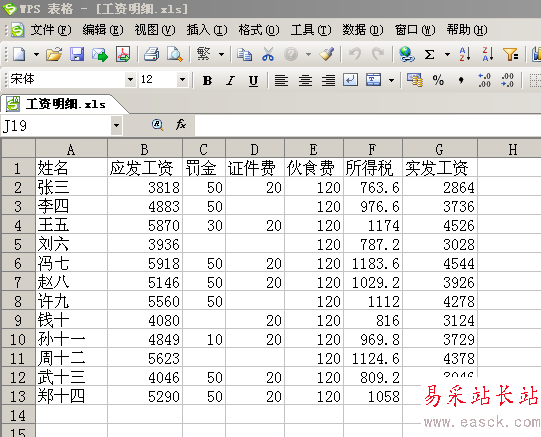Align text to the right

(x=328, y=80)
